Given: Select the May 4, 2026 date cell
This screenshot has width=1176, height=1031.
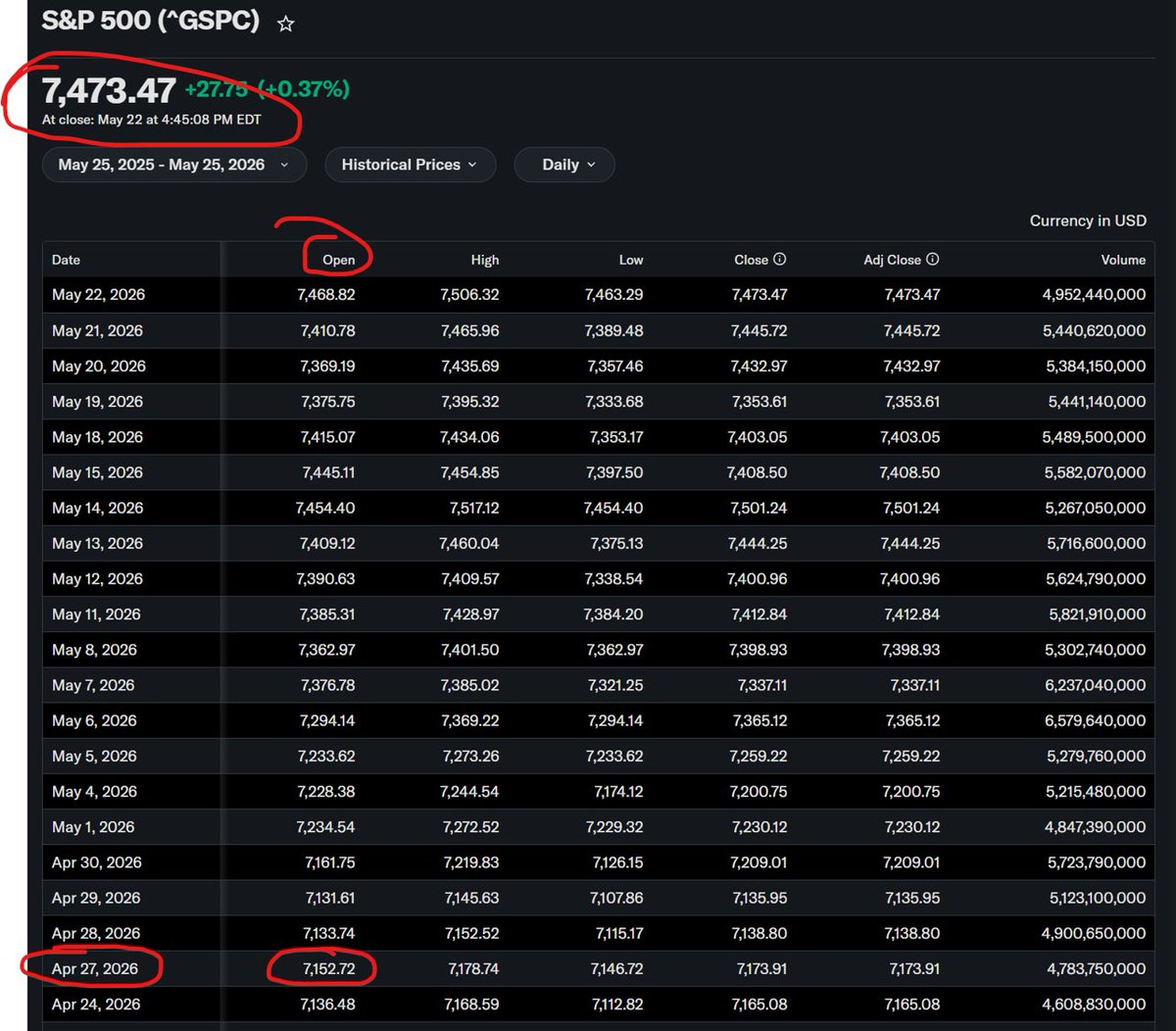Looking at the screenshot, I should [x=94, y=792].
